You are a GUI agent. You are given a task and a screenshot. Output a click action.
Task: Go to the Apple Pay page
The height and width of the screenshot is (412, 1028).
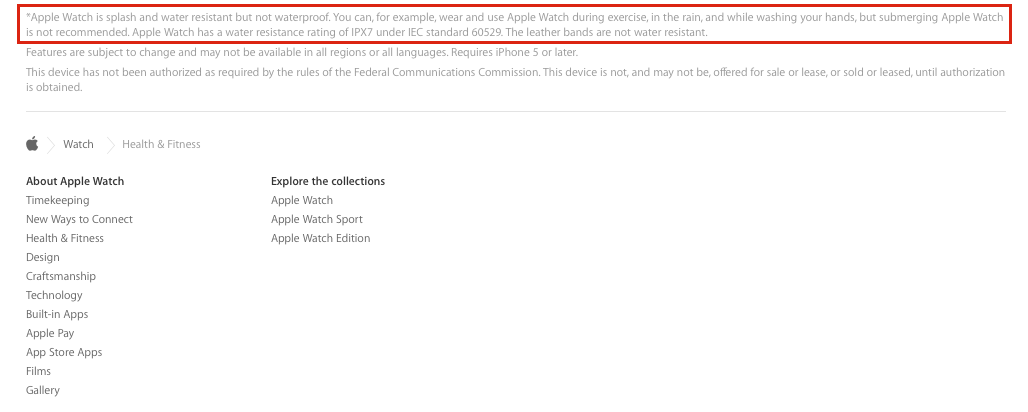(50, 333)
